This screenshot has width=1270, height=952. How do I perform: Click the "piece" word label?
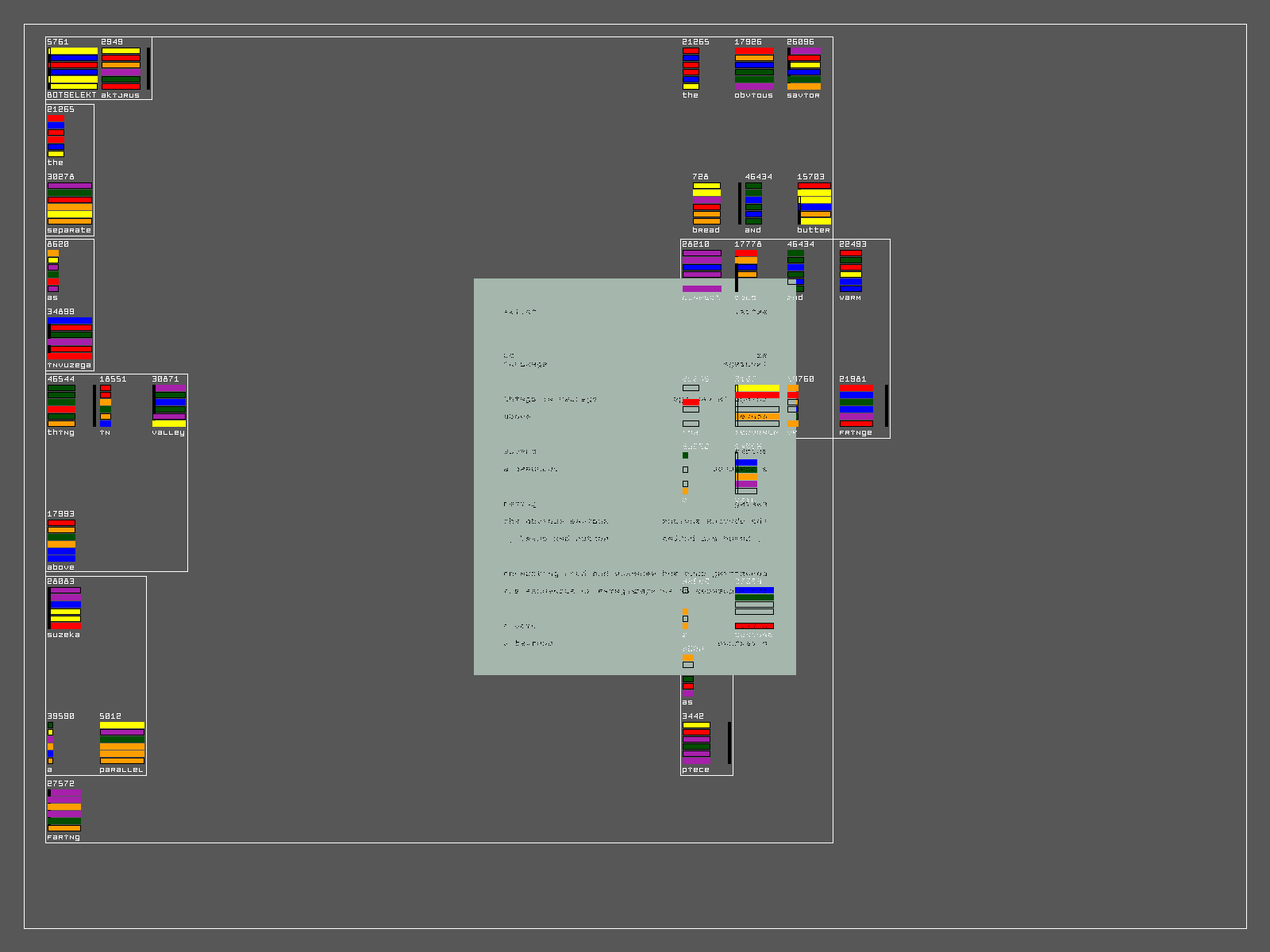(695, 770)
